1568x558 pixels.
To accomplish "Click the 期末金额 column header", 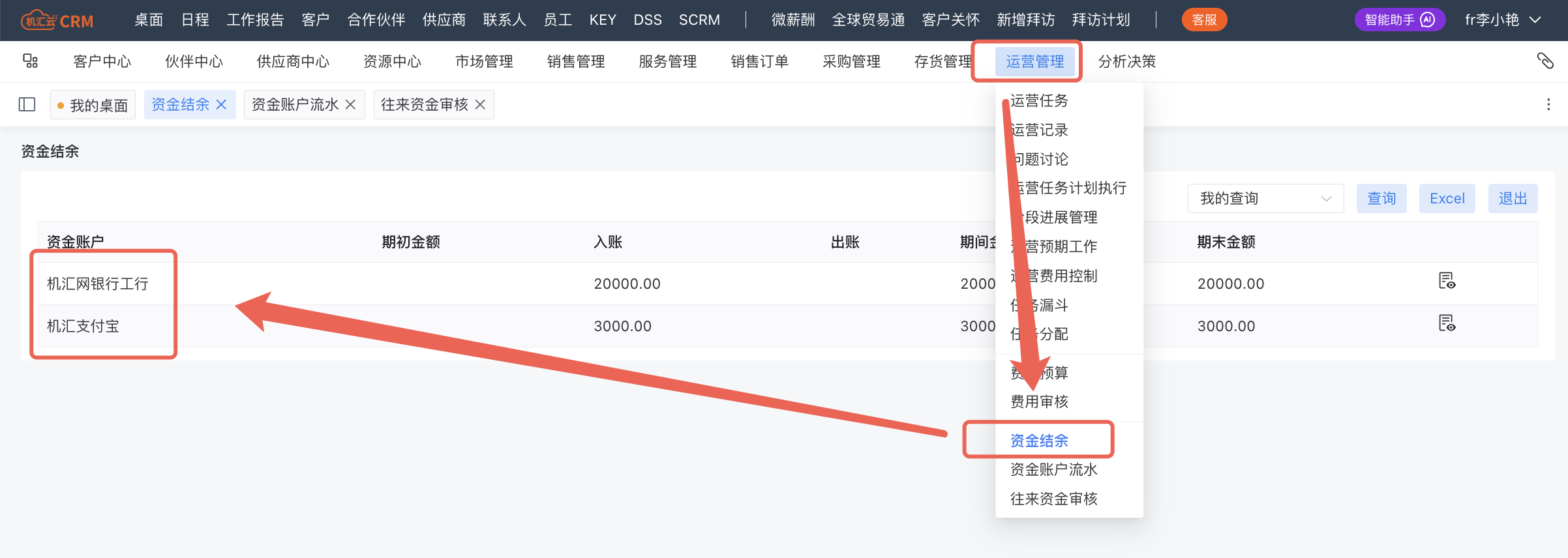I will (1226, 242).
